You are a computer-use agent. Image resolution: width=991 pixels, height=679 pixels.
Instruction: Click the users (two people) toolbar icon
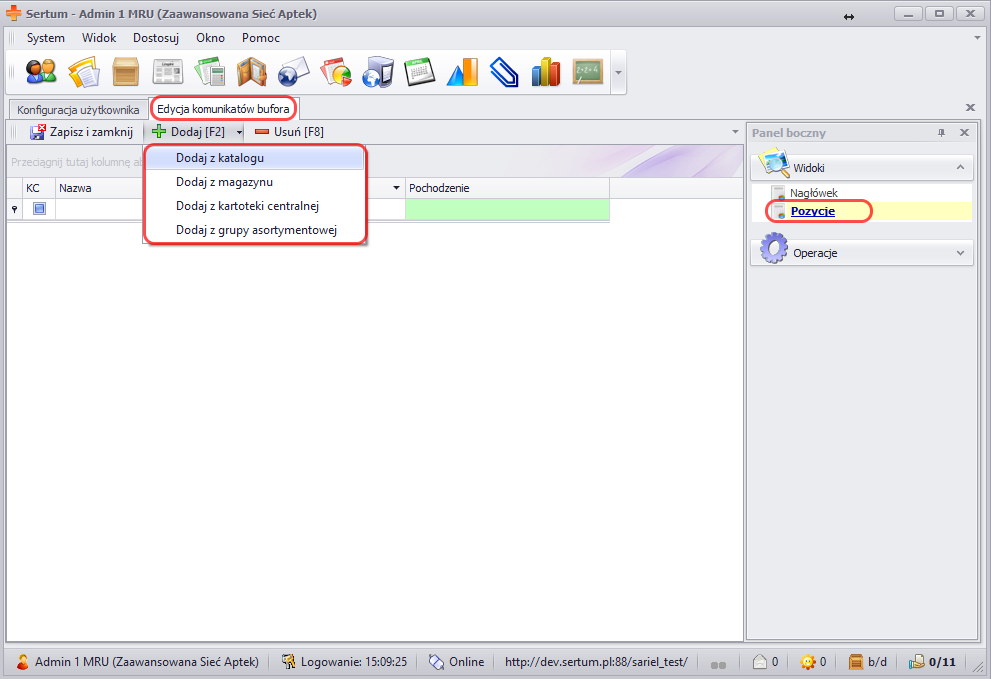click(x=41, y=72)
